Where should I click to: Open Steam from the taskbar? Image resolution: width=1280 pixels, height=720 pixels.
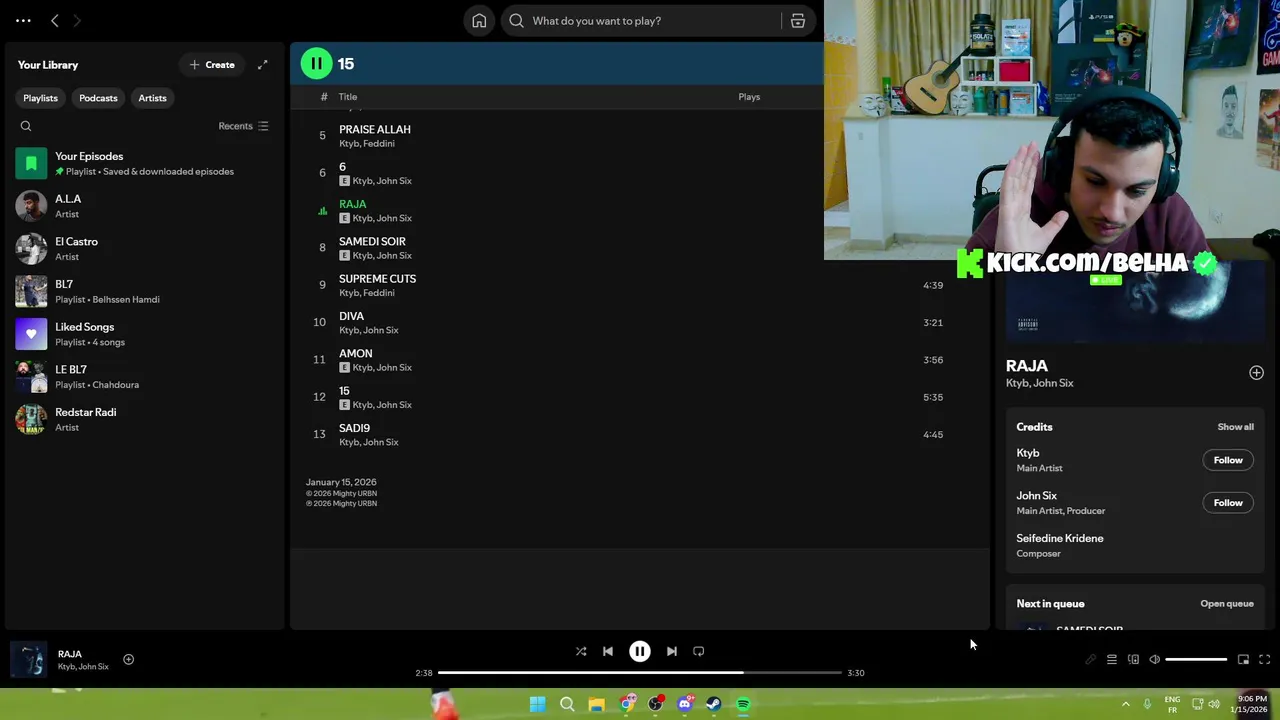[x=713, y=705]
